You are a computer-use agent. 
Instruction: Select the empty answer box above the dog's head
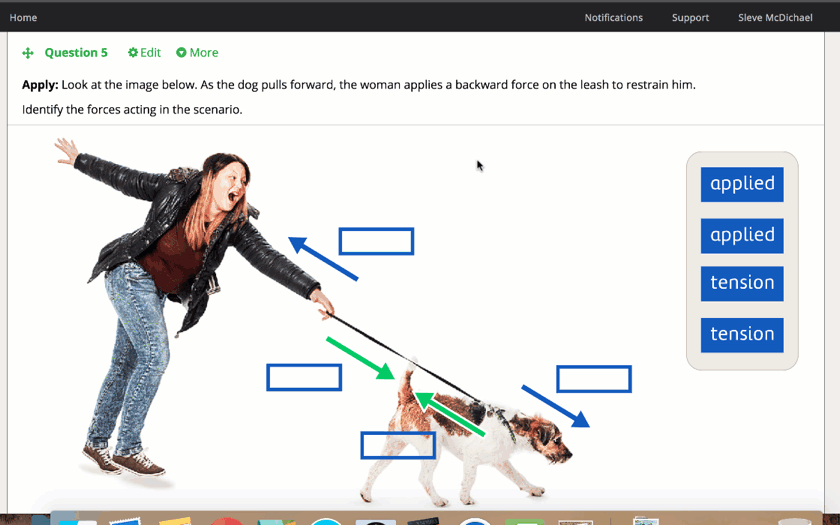[594, 379]
